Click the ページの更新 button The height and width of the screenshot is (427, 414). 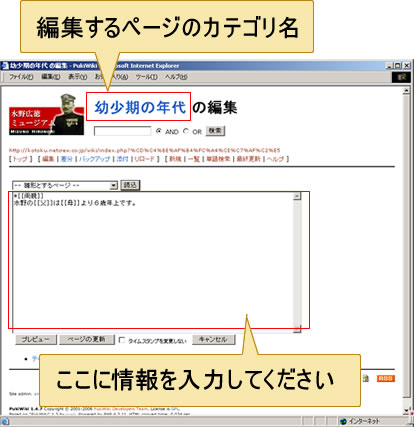87,340
